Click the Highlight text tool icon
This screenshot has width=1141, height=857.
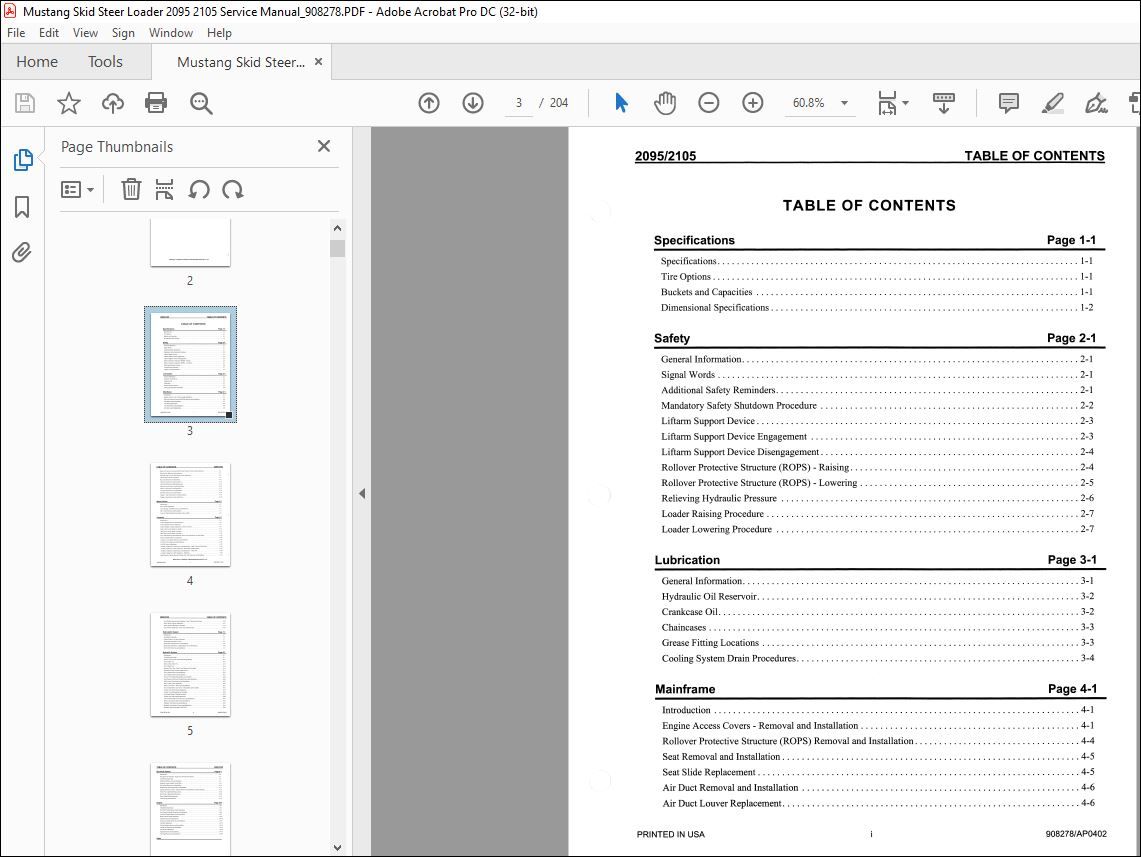(x=1052, y=102)
